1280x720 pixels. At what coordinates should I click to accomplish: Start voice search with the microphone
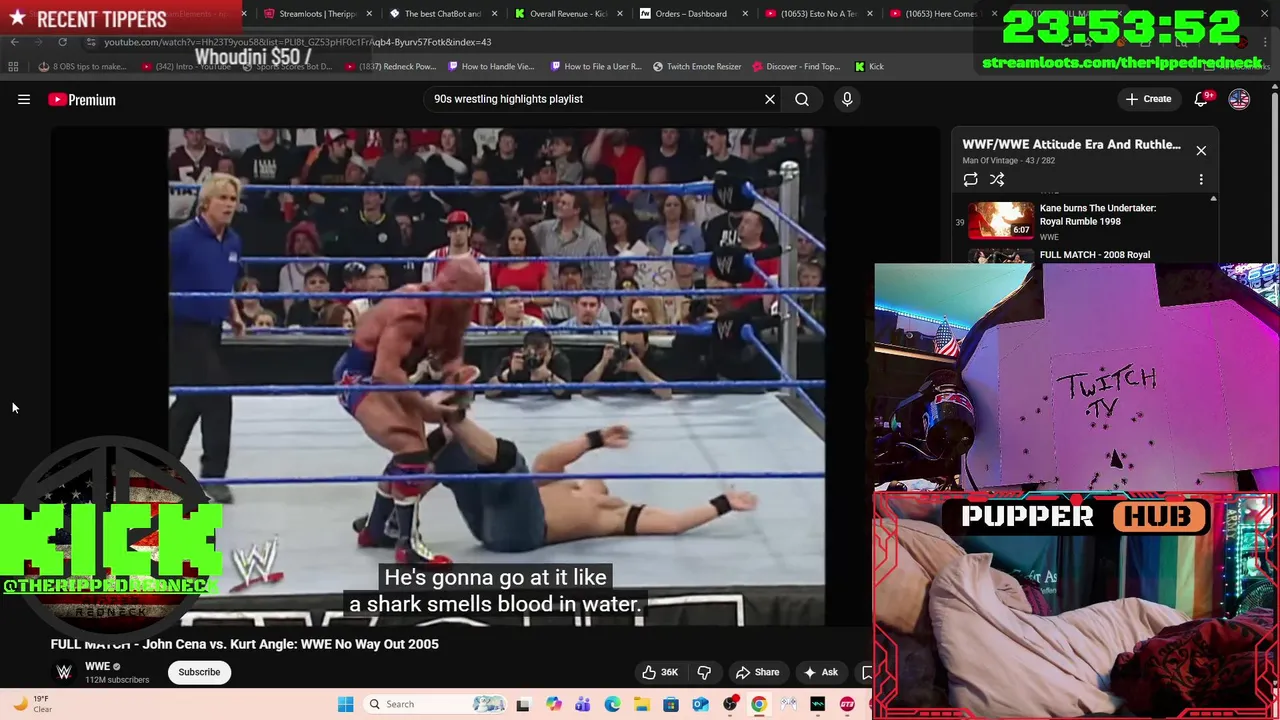click(847, 99)
